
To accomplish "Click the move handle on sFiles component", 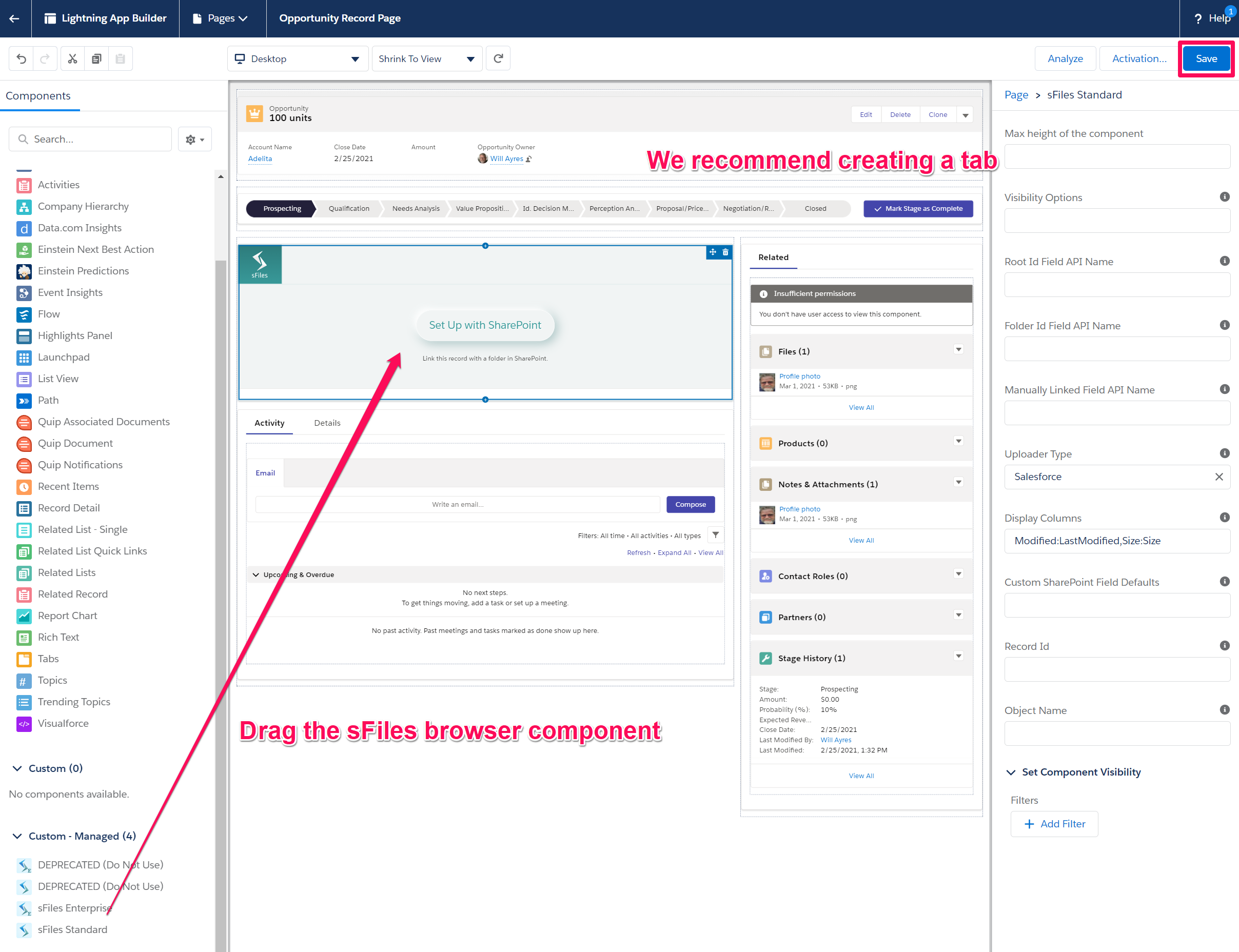I will click(713, 252).
